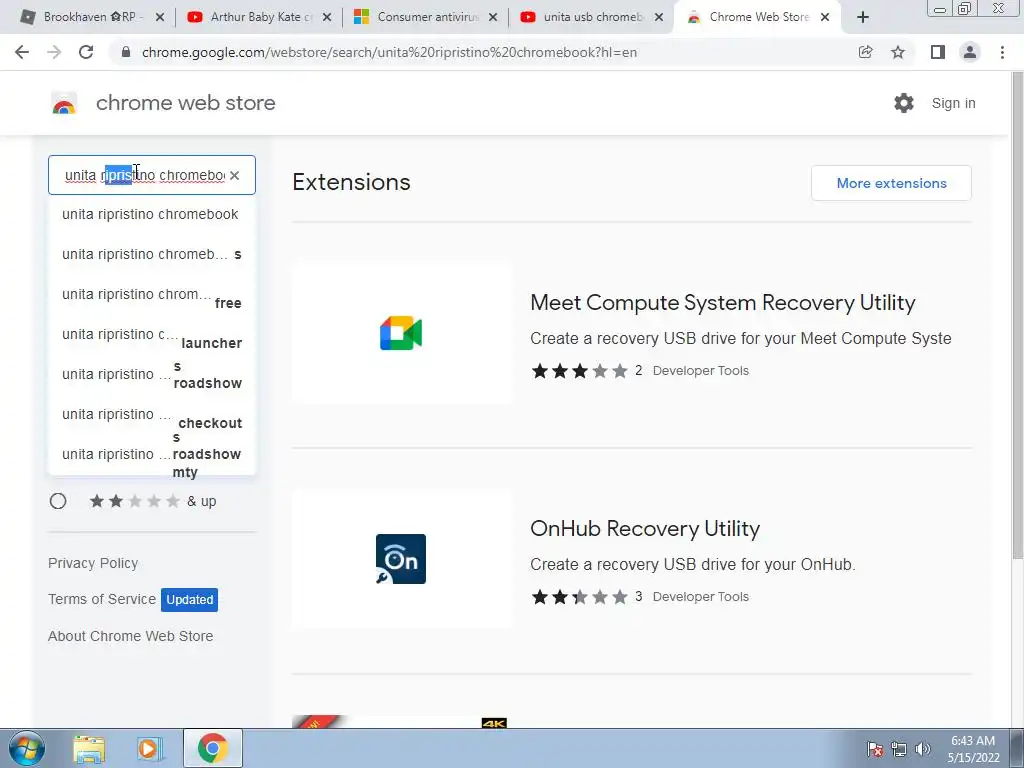Image resolution: width=1024 pixels, height=768 pixels.
Task: Click OnHub utility star rating
Action: pos(580,597)
